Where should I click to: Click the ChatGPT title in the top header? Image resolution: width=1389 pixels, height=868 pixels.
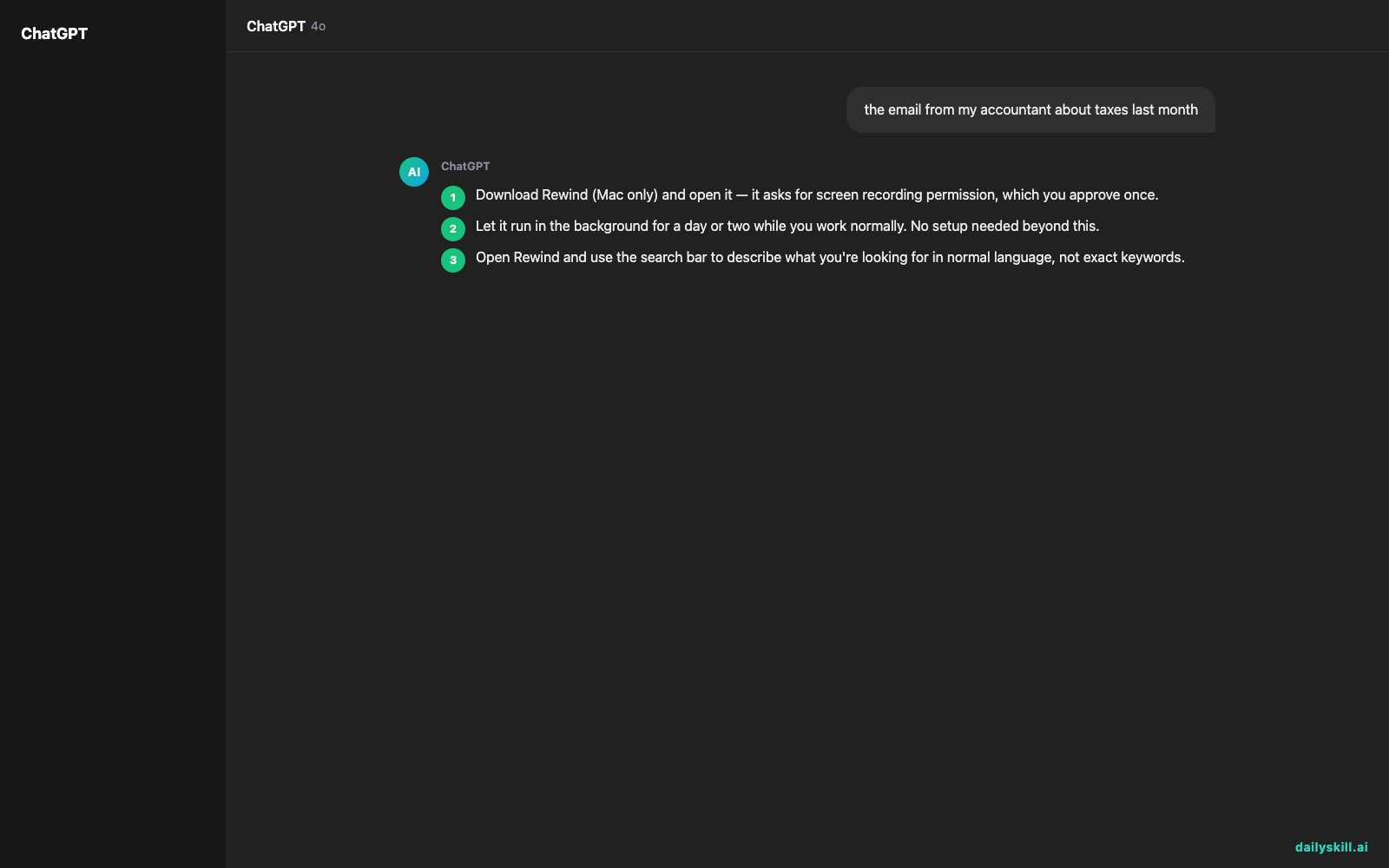276,26
